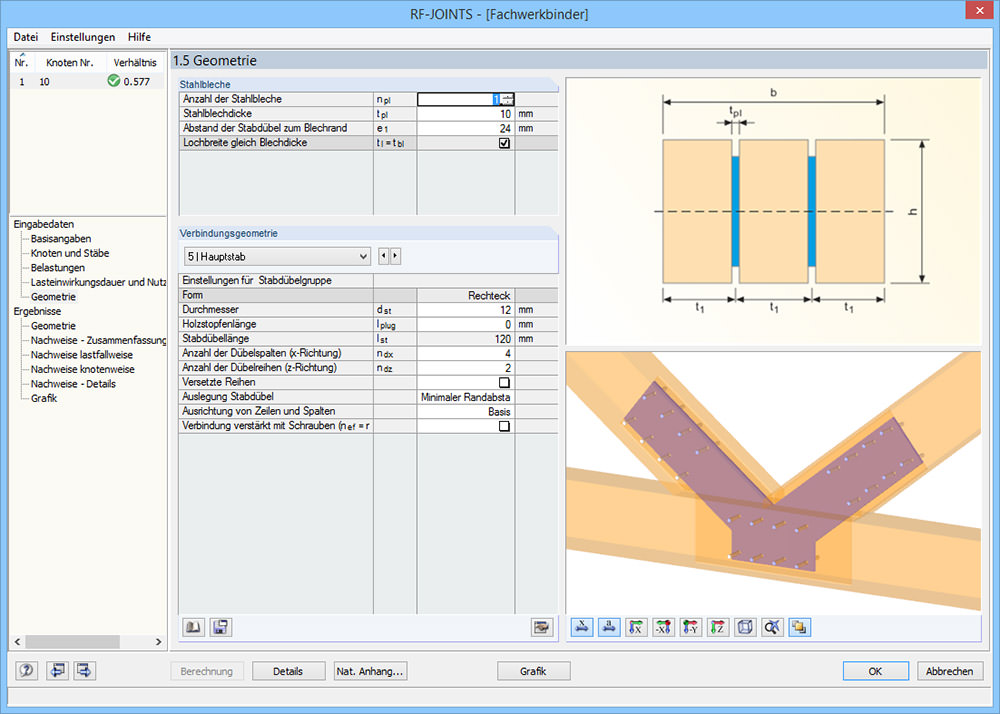The height and width of the screenshot is (714, 1000).
Task: Click spinner on Anzahl der Stahlbleche field
Action: tap(508, 99)
